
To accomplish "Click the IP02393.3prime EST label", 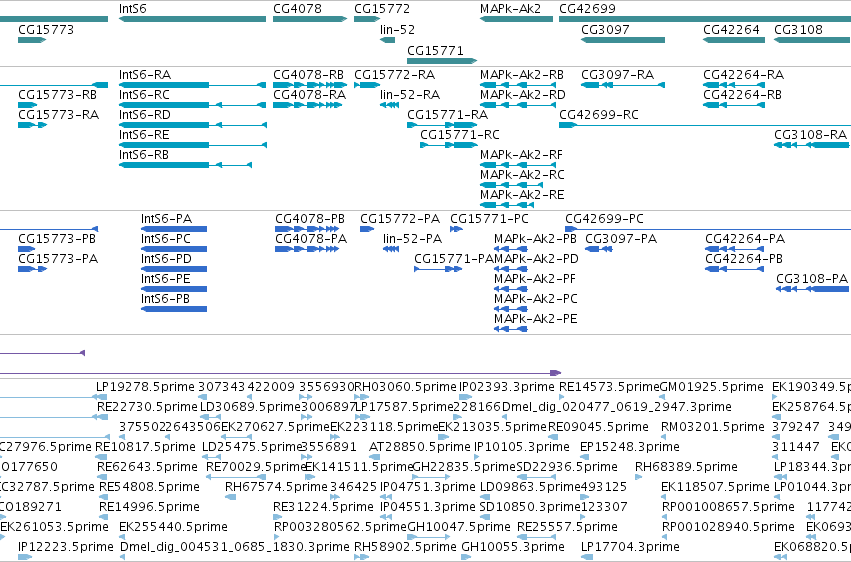I will (507, 387).
